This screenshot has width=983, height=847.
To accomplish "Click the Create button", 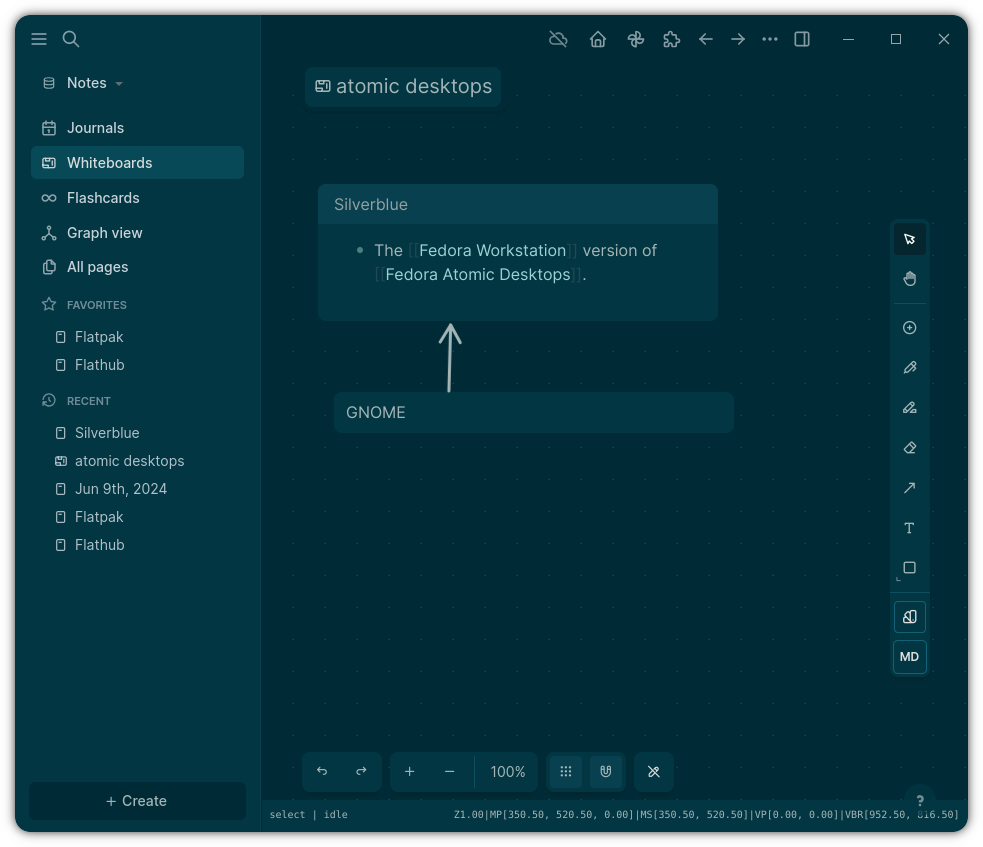I will (x=137, y=801).
